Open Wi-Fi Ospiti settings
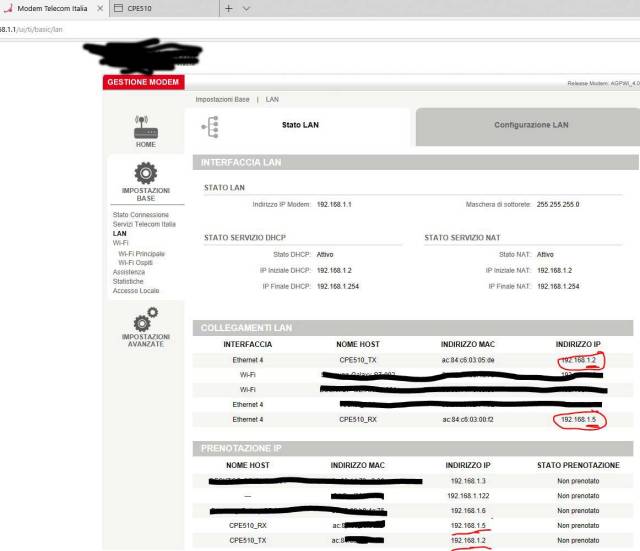 [136, 262]
